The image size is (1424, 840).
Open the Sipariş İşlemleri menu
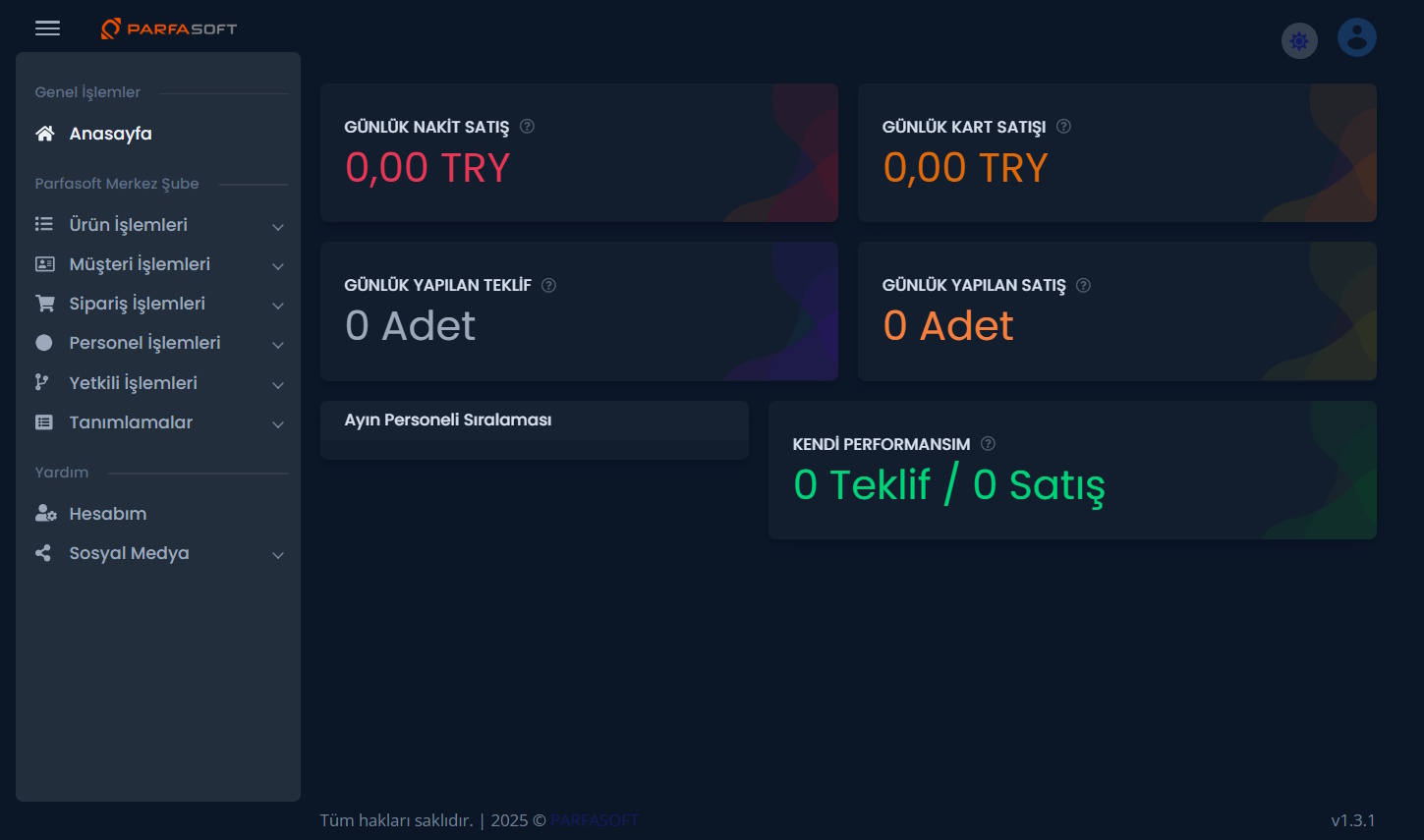click(137, 304)
